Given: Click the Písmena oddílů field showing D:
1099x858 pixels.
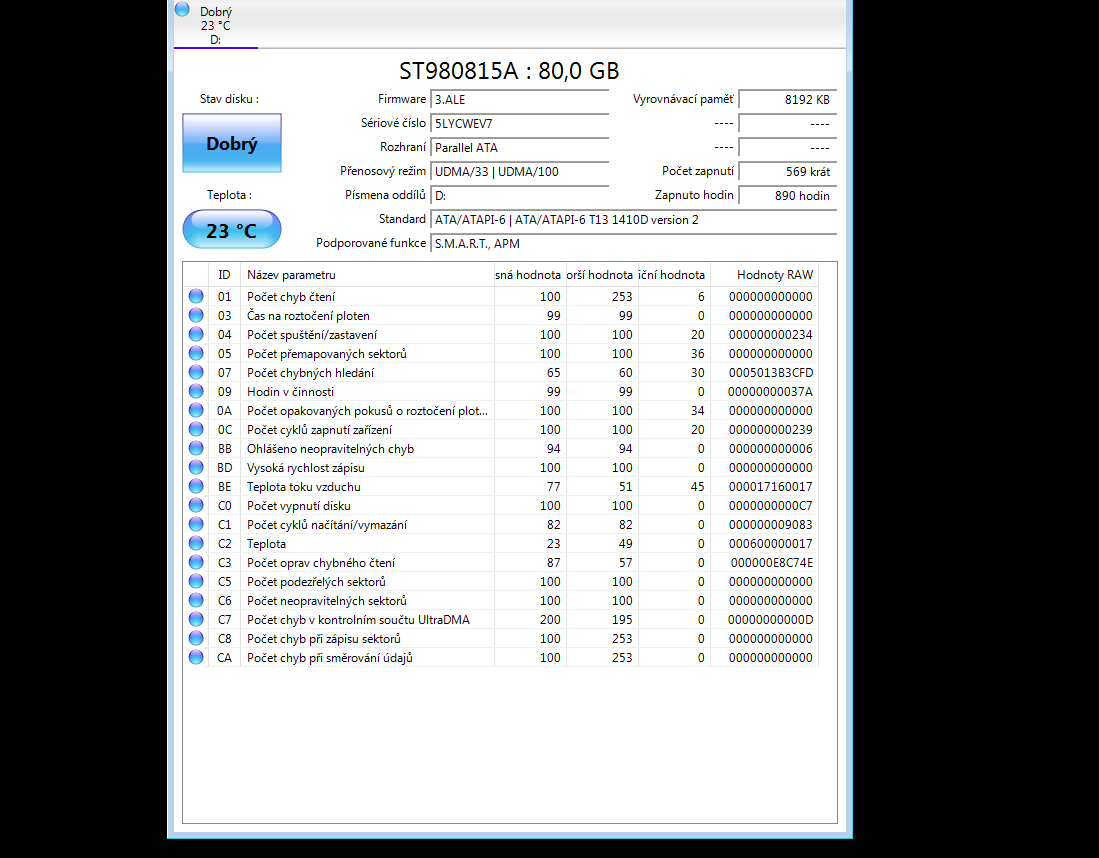Looking at the screenshot, I should pos(519,195).
